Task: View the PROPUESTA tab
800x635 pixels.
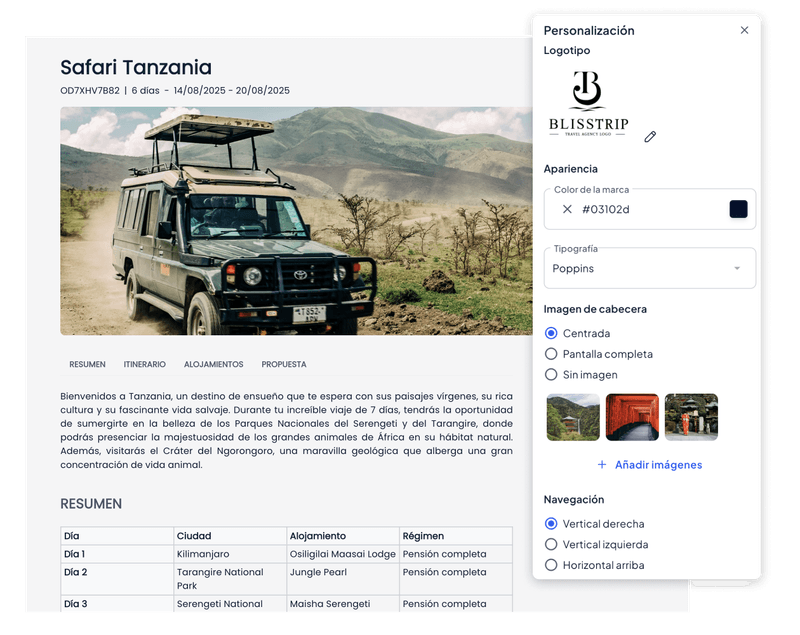Action: (285, 364)
